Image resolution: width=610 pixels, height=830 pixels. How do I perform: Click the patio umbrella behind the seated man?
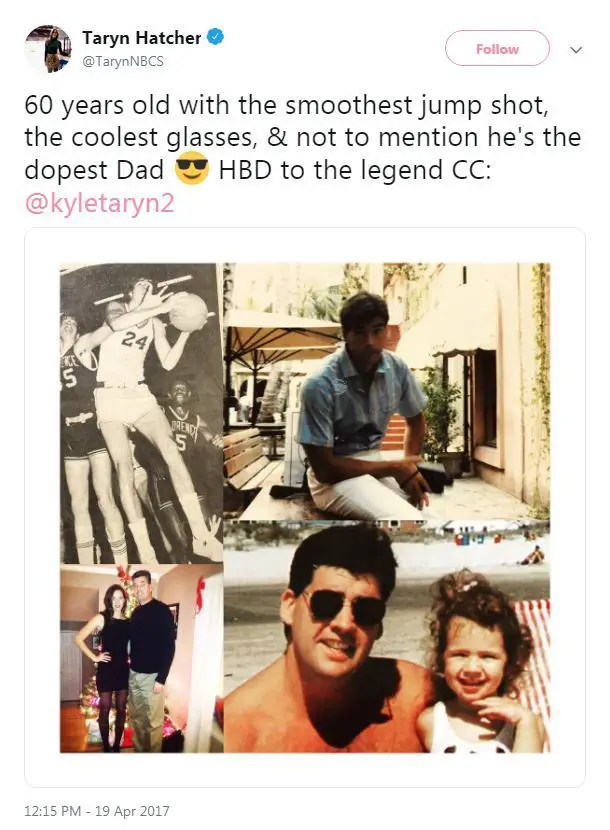(282, 330)
